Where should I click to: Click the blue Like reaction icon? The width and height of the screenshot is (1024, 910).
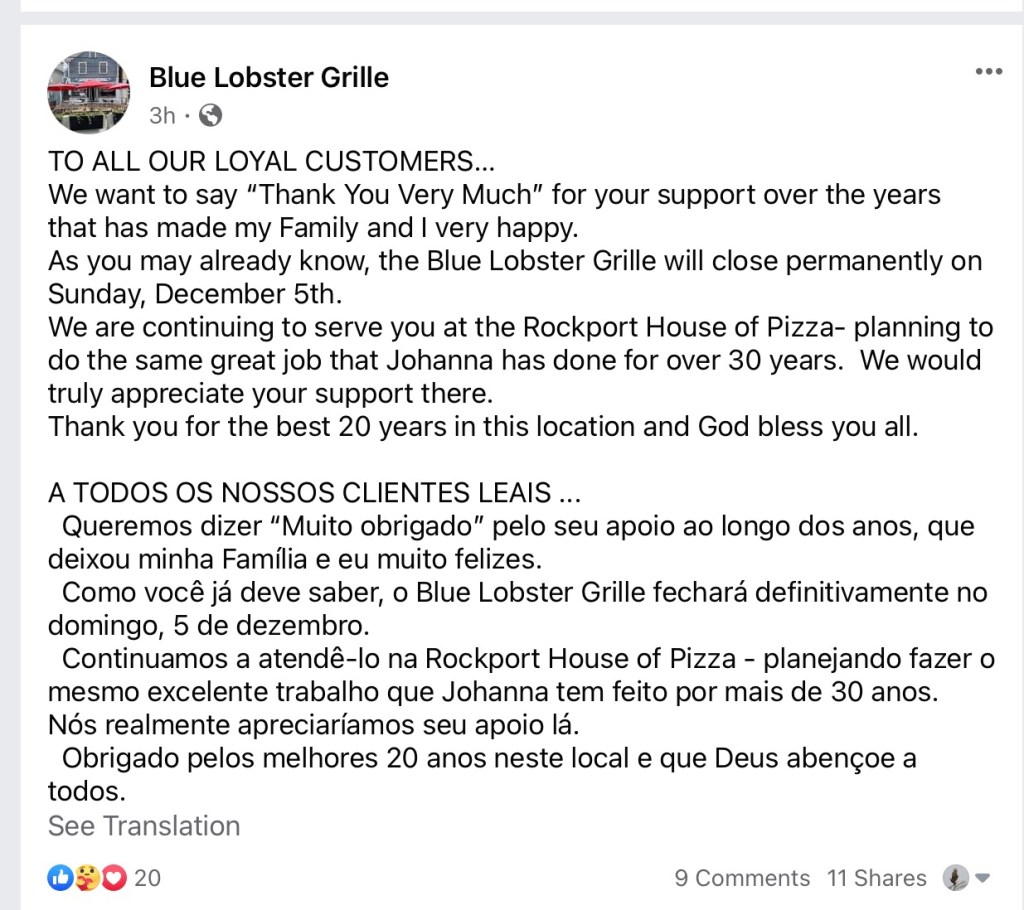(60, 878)
